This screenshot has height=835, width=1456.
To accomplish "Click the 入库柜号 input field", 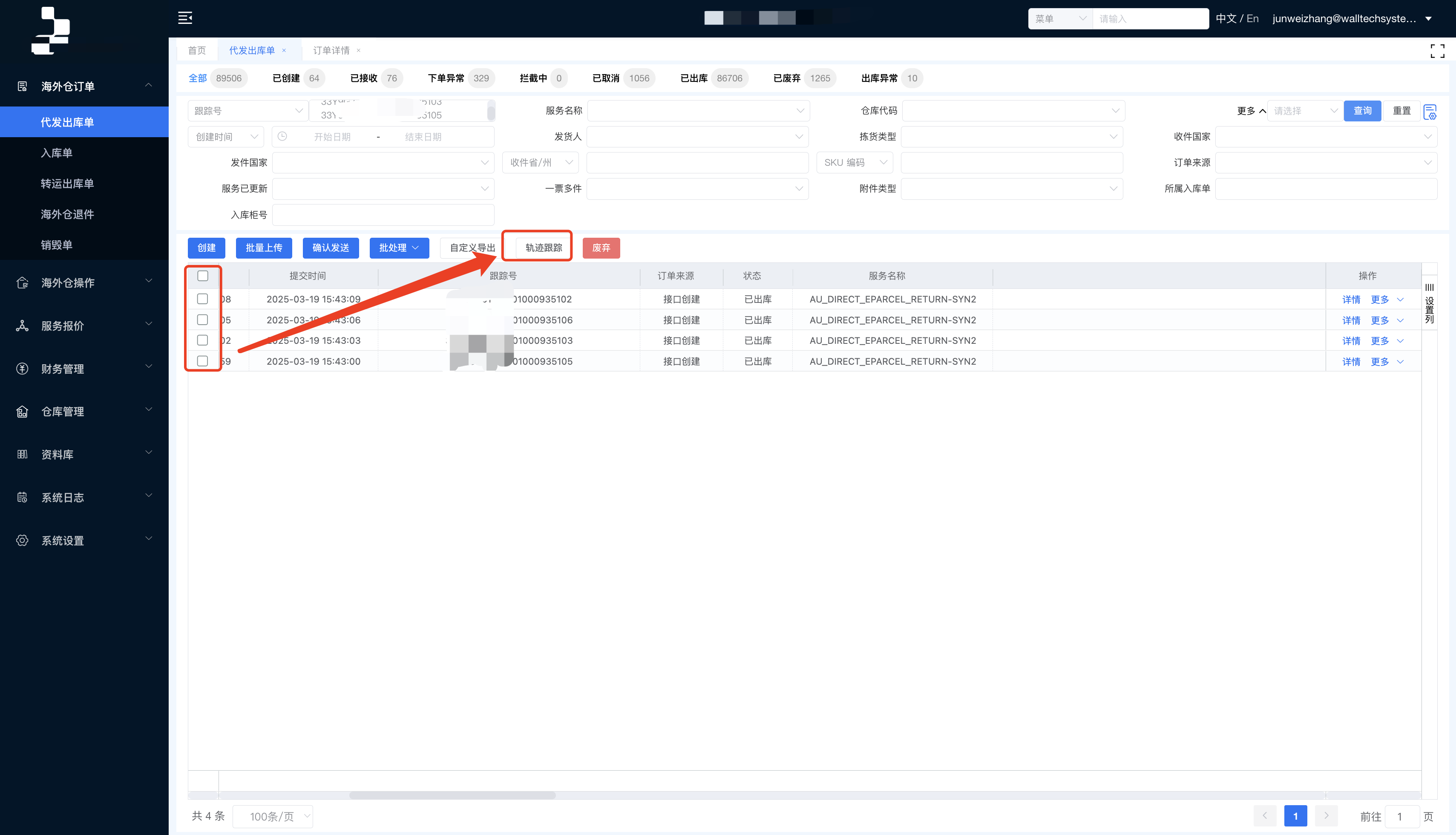I will pyautogui.click(x=383, y=214).
